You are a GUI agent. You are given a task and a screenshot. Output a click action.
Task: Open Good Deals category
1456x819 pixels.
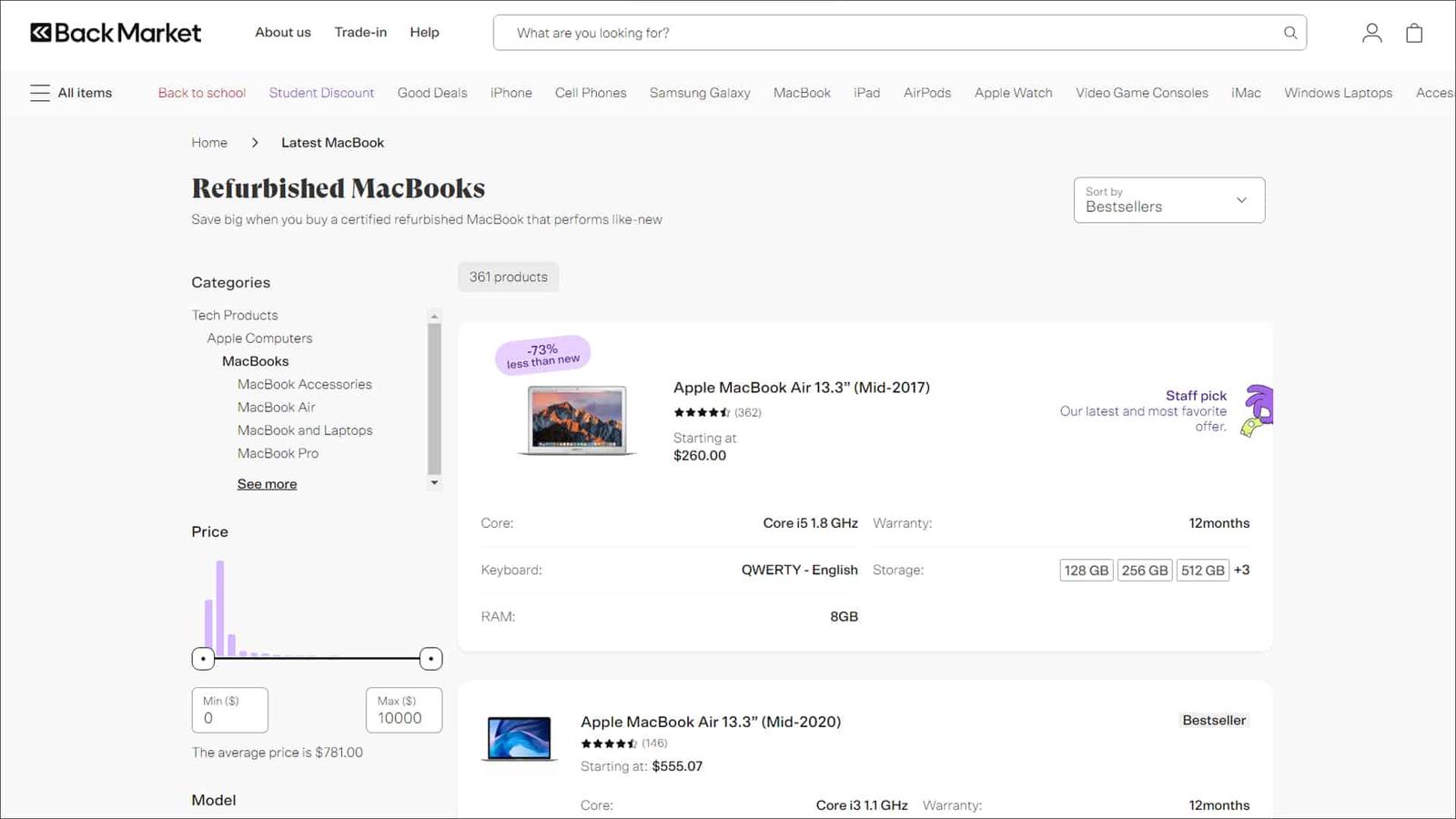tap(432, 93)
